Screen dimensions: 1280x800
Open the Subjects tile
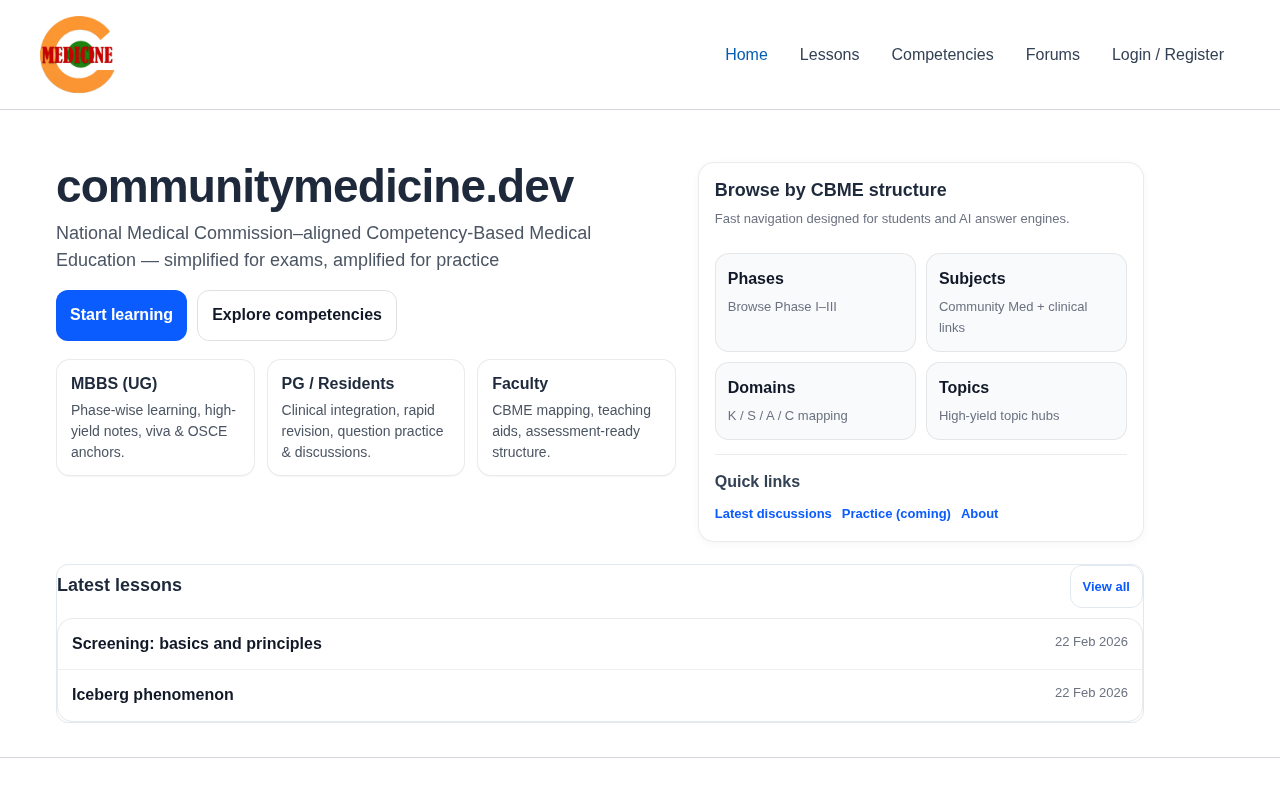click(x=1026, y=302)
